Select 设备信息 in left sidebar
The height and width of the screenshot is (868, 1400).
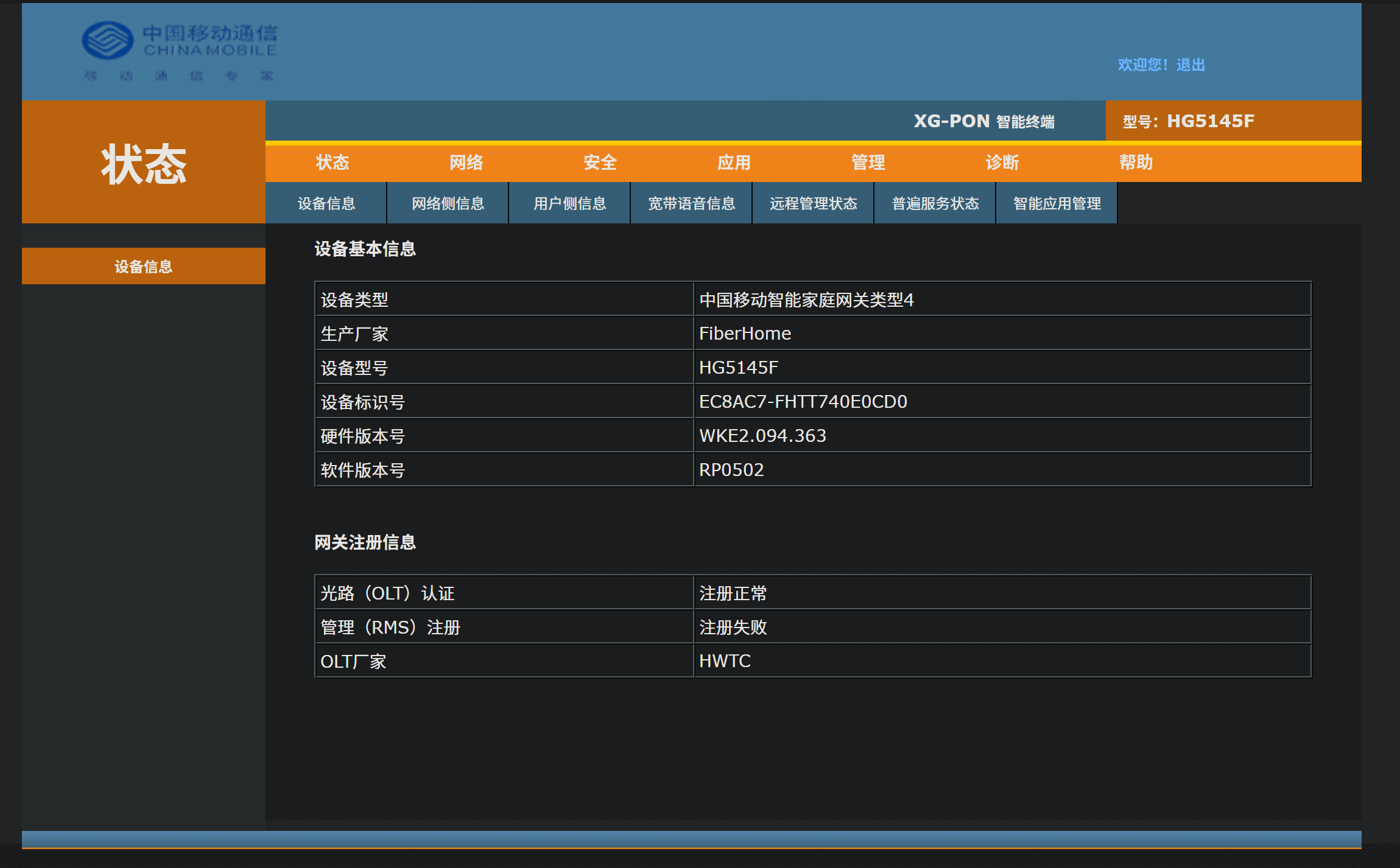[143, 267]
